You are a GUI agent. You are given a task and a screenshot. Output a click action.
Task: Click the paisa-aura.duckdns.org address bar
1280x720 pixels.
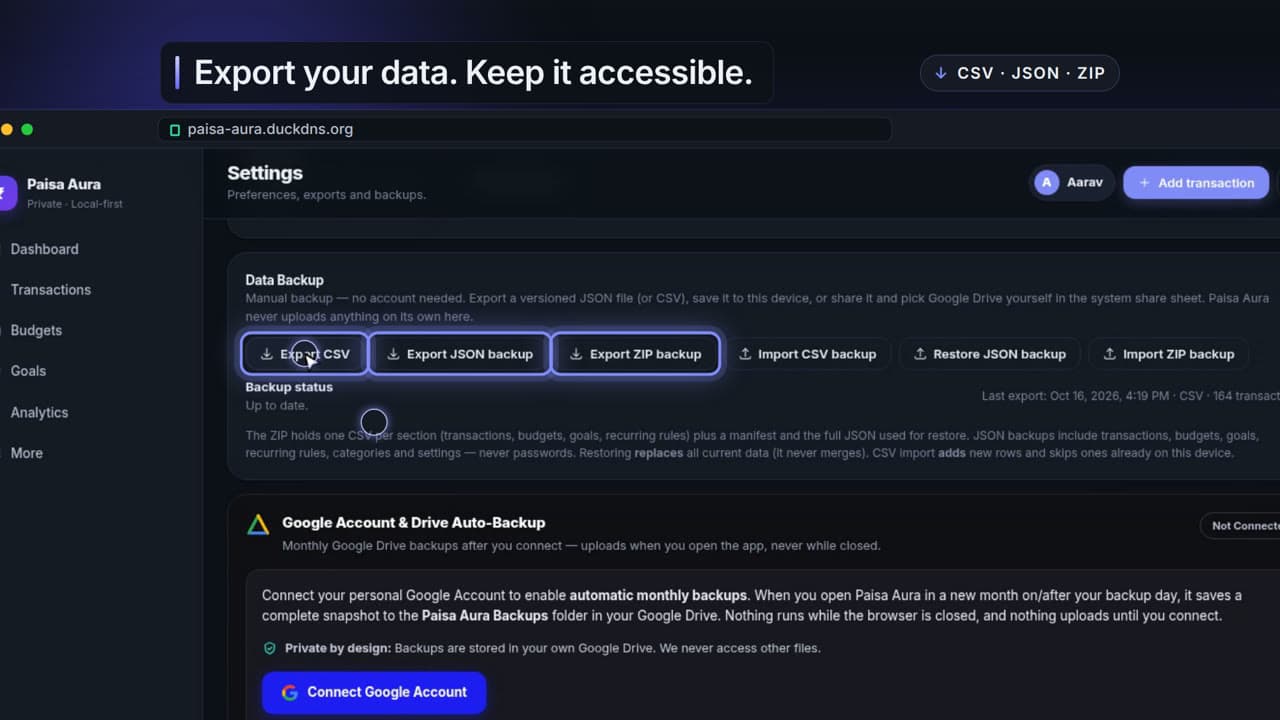point(525,129)
